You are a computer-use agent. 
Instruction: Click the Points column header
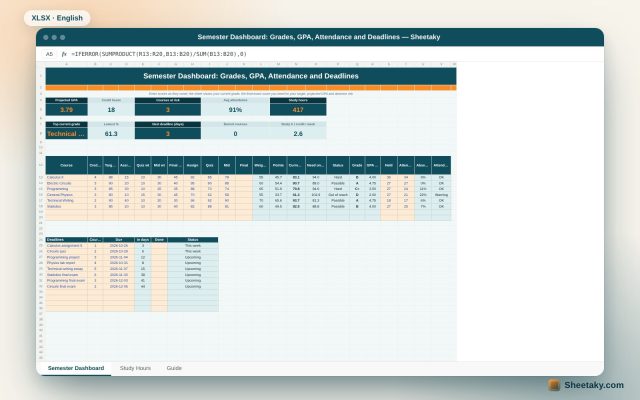278,165
